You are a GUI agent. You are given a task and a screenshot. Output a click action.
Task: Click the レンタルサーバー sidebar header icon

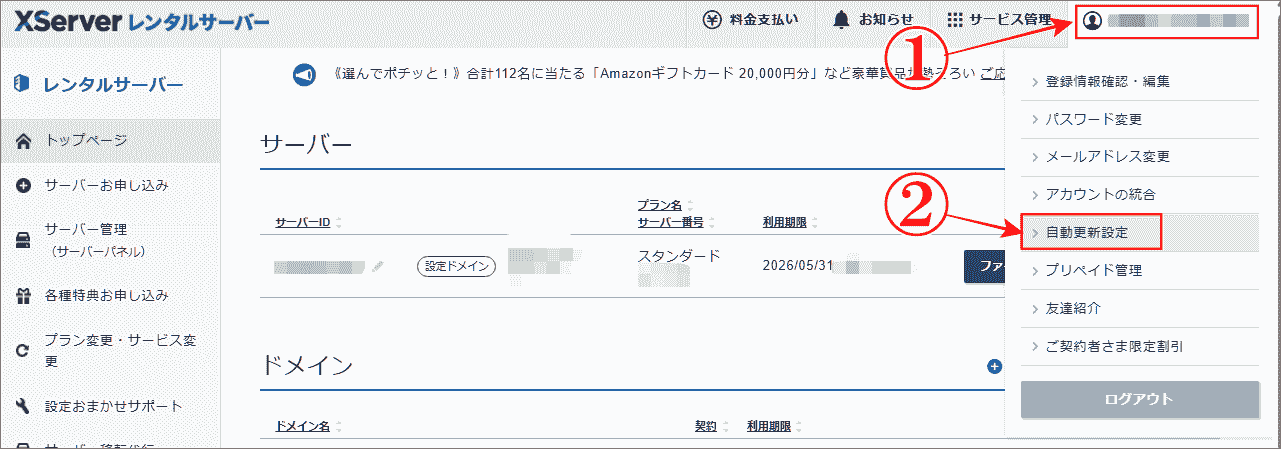click(x=22, y=84)
